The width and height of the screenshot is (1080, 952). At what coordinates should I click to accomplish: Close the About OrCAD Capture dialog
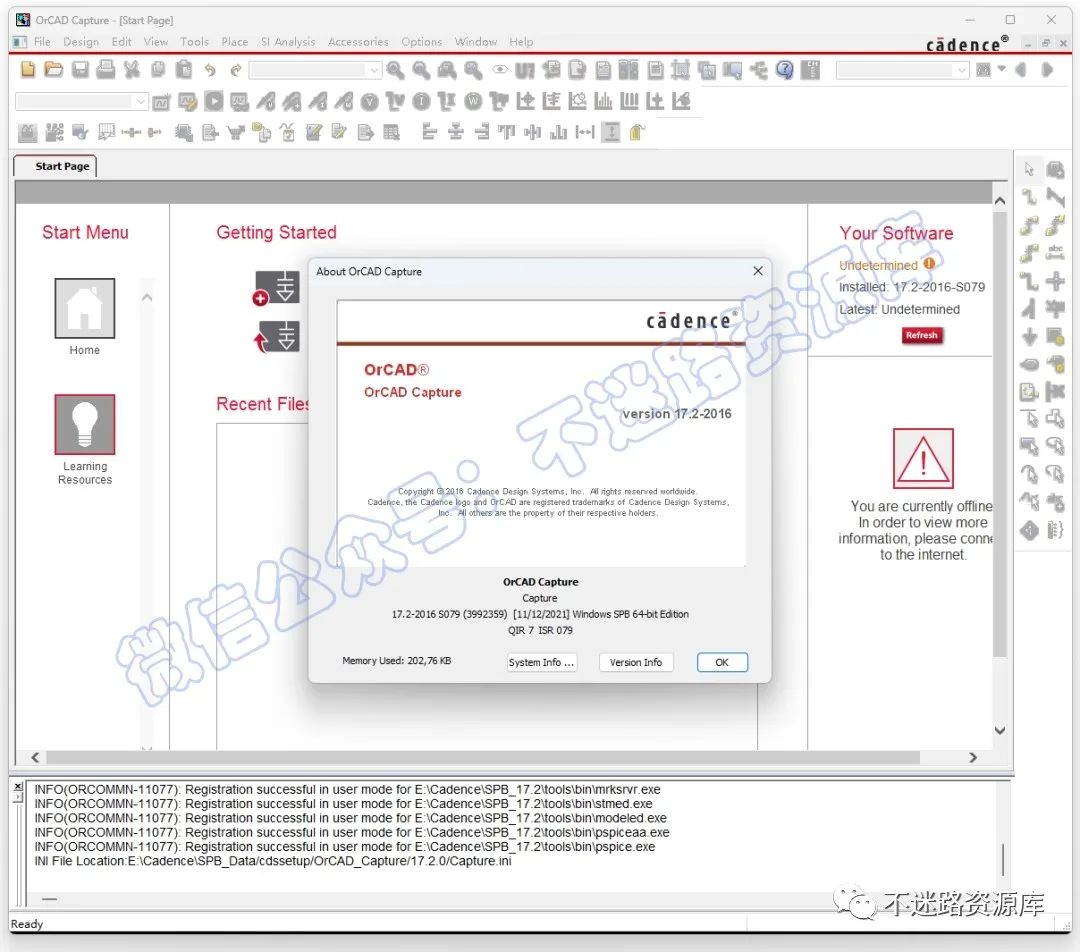click(x=758, y=271)
